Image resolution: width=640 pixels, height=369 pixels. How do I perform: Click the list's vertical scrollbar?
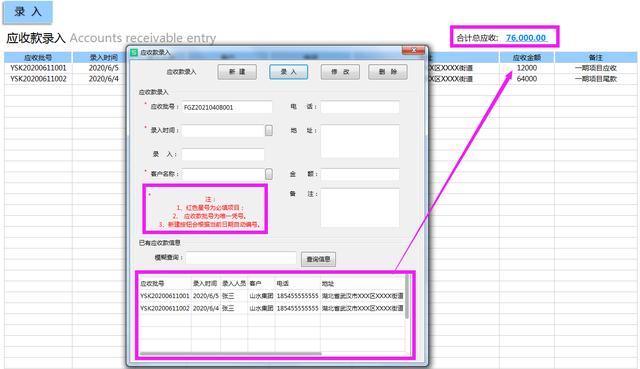[x=407, y=297]
